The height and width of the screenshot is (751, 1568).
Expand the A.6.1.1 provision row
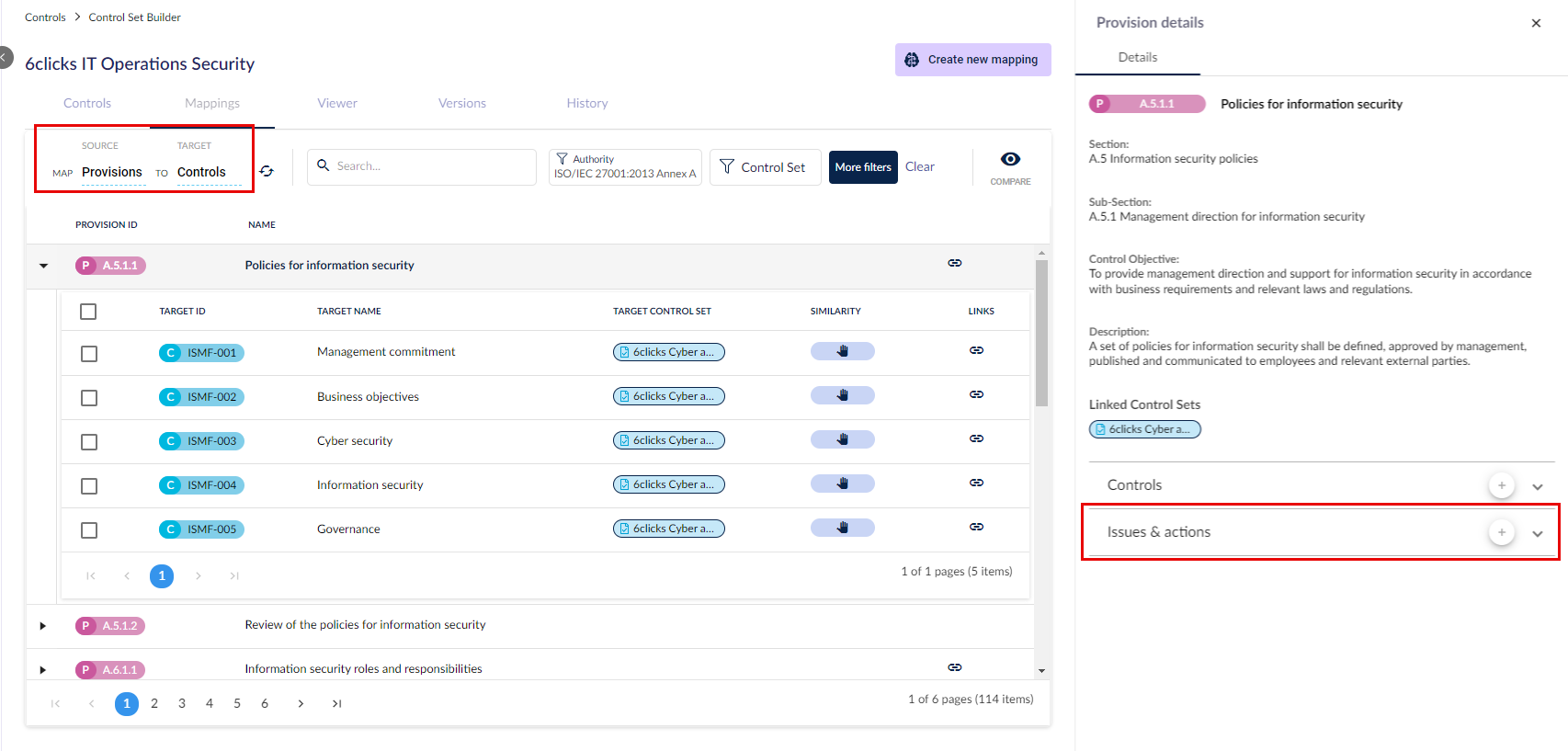point(43,670)
